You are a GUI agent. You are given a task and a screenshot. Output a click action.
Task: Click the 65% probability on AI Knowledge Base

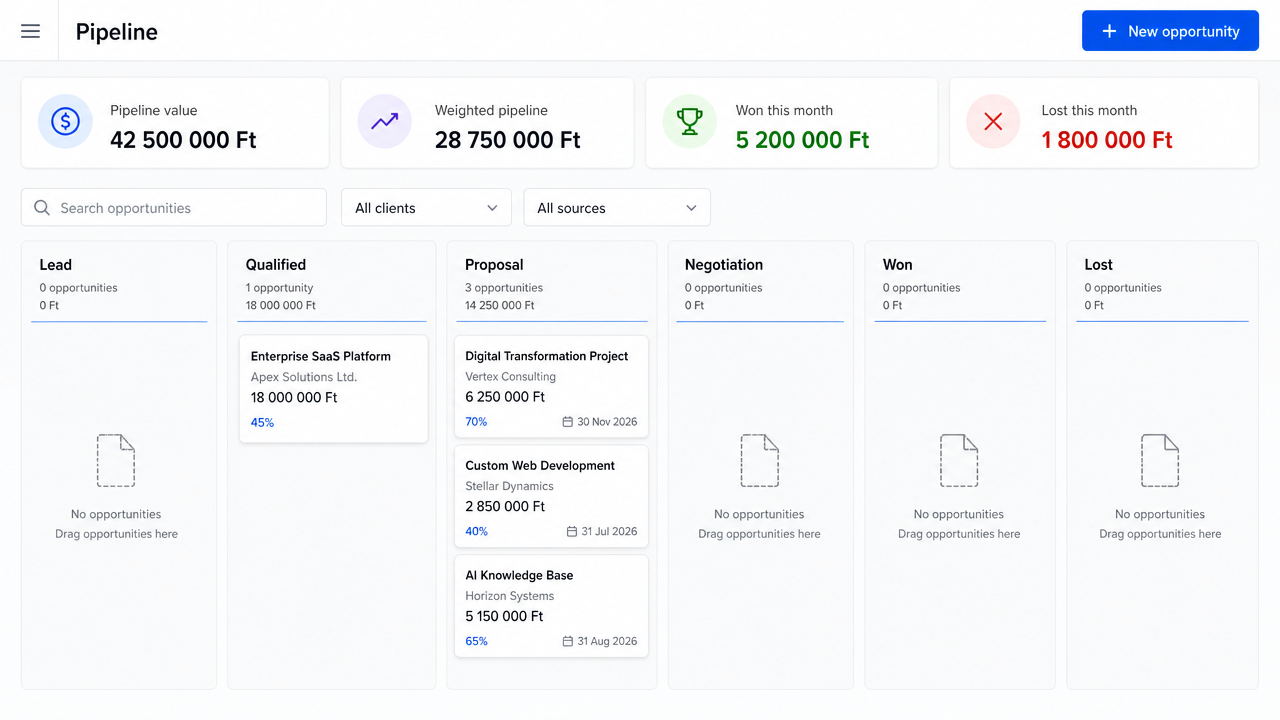tap(477, 641)
